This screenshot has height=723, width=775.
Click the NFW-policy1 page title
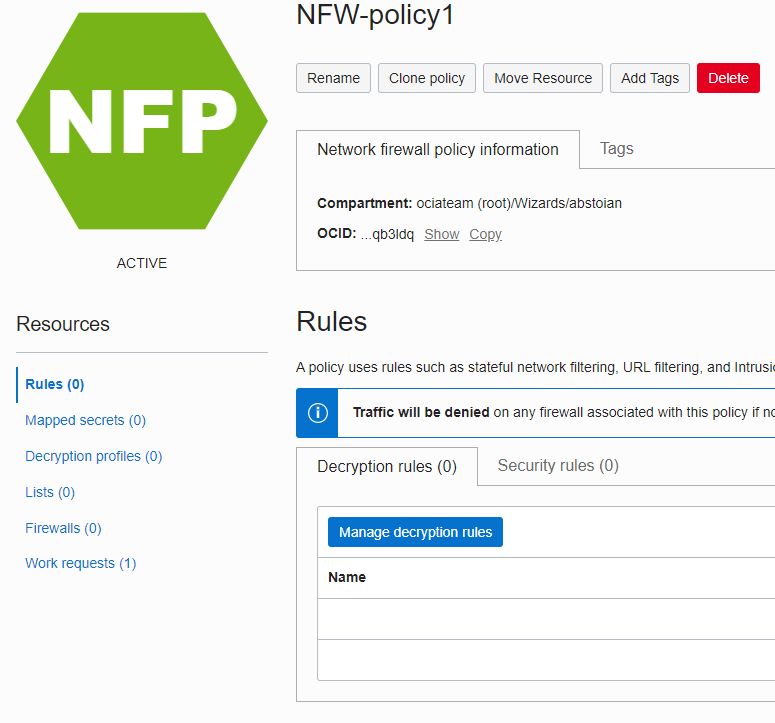375,15
